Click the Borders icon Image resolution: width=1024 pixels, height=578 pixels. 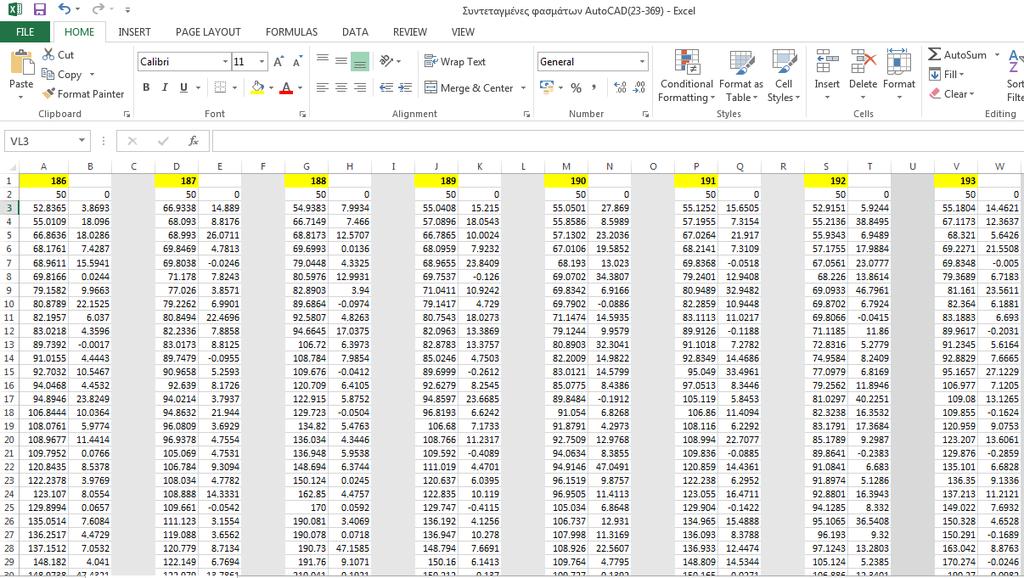pyautogui.click(x=220, y=87)
